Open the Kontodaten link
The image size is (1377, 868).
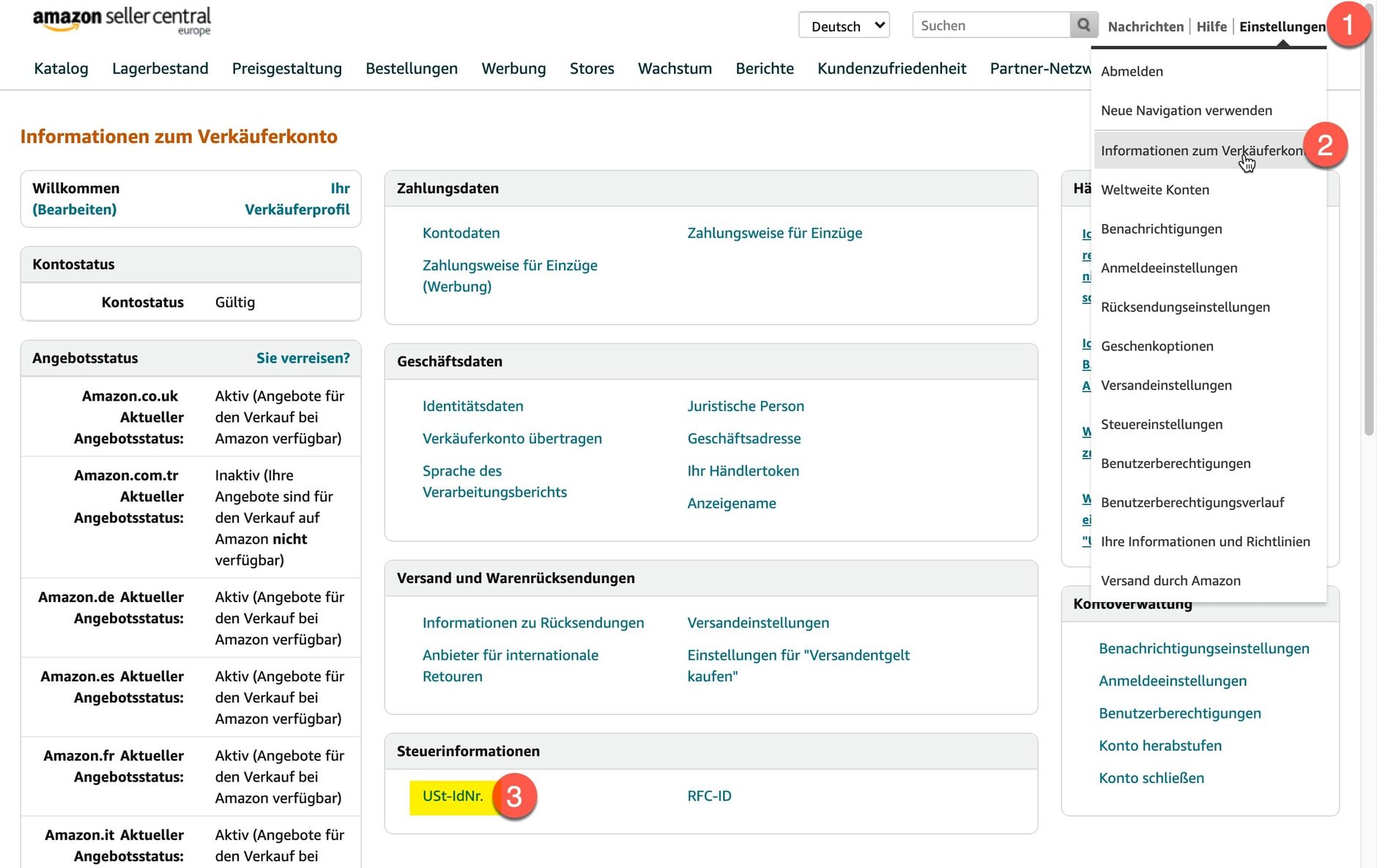point(461,233)
